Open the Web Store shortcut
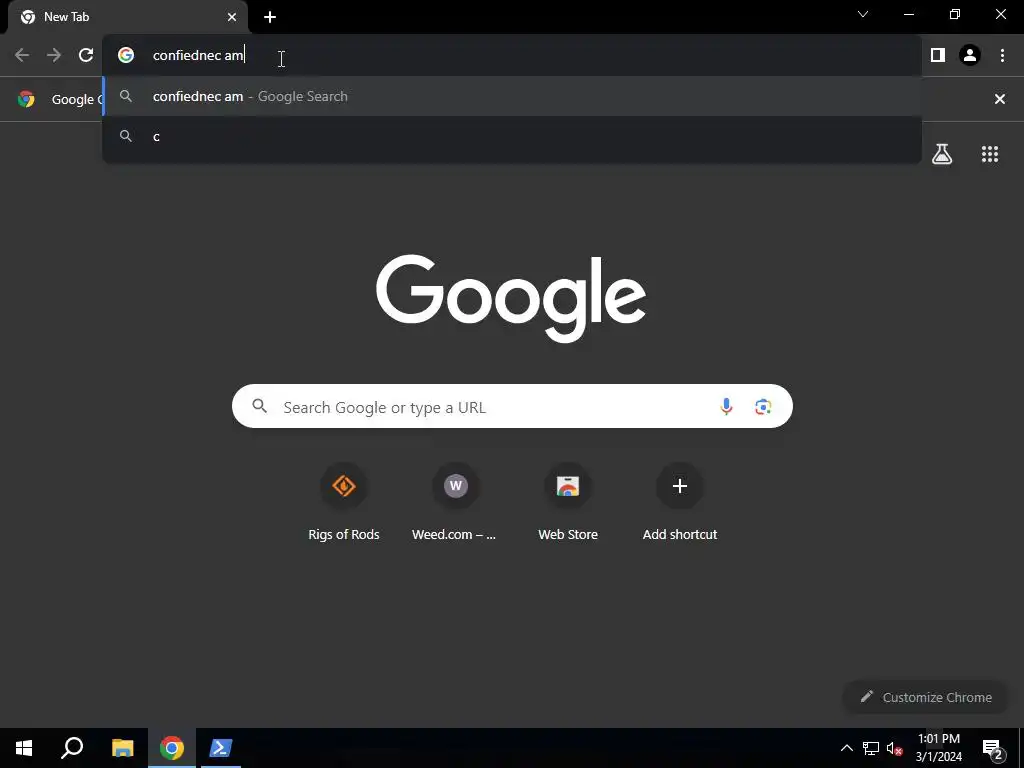 pyautogui.click(x=568, y=503)
